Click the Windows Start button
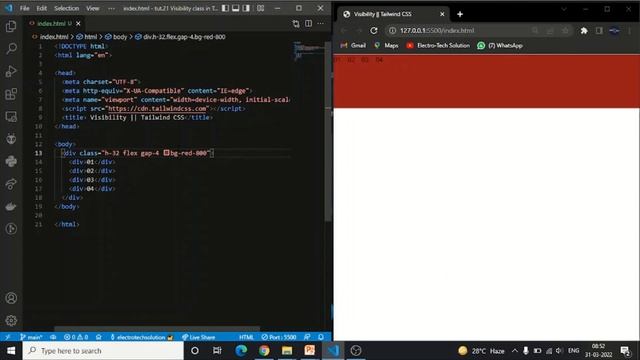Image resolution: width=640 pixels, height=360 pixels. pos(11,351)
